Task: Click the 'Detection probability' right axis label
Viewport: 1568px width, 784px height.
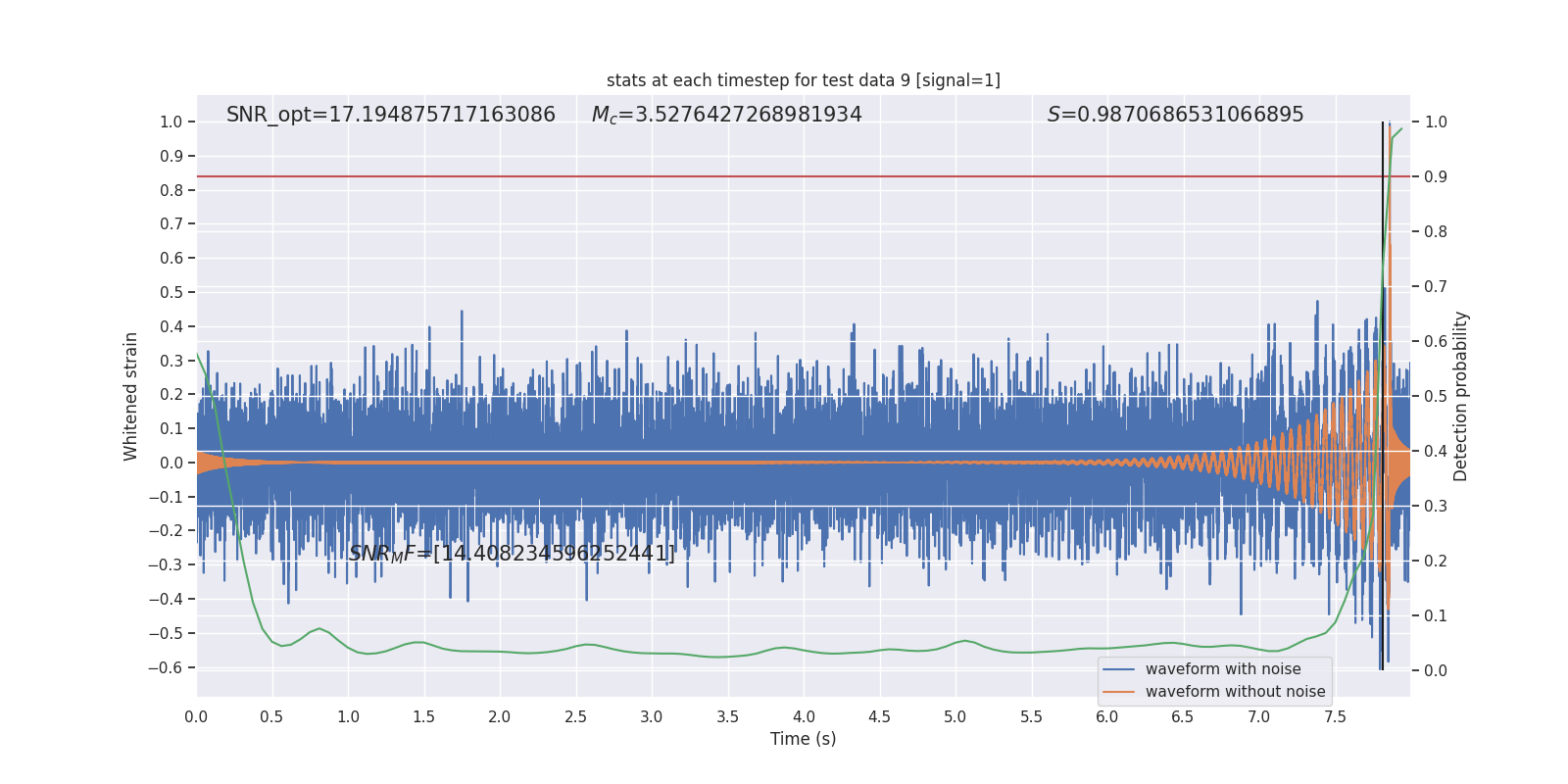Action: click(1461, 396)
